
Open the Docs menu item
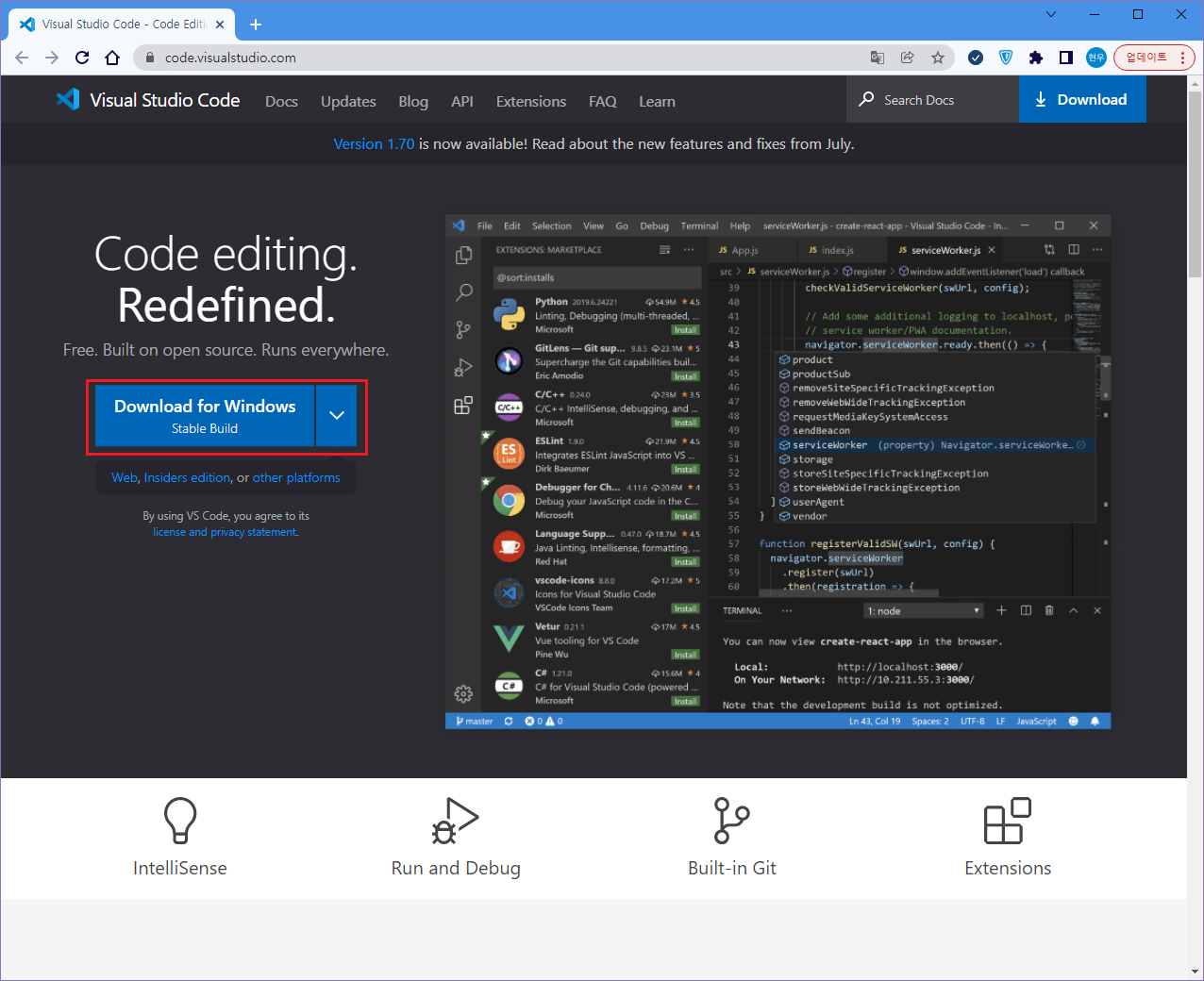281,102
